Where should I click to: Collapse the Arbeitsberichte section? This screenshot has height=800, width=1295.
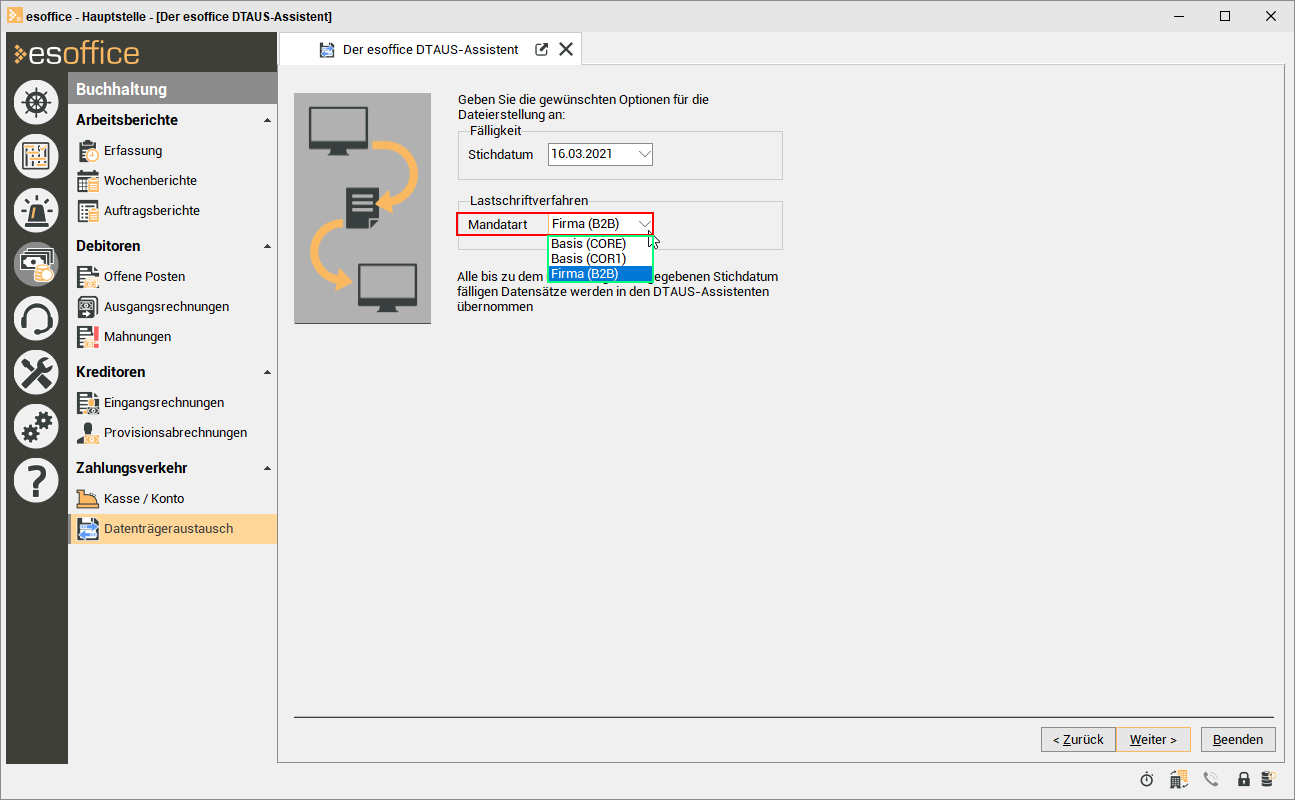(x=267, y=121)
